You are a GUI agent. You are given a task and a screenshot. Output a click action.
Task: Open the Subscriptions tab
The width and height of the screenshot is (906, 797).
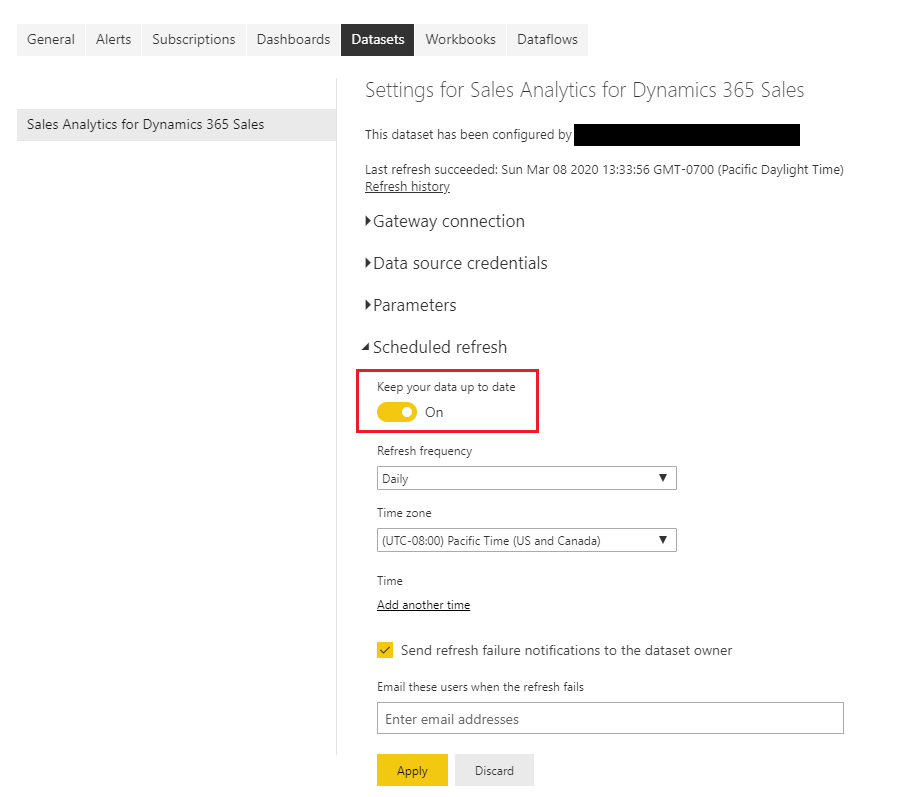pos(194,40)
